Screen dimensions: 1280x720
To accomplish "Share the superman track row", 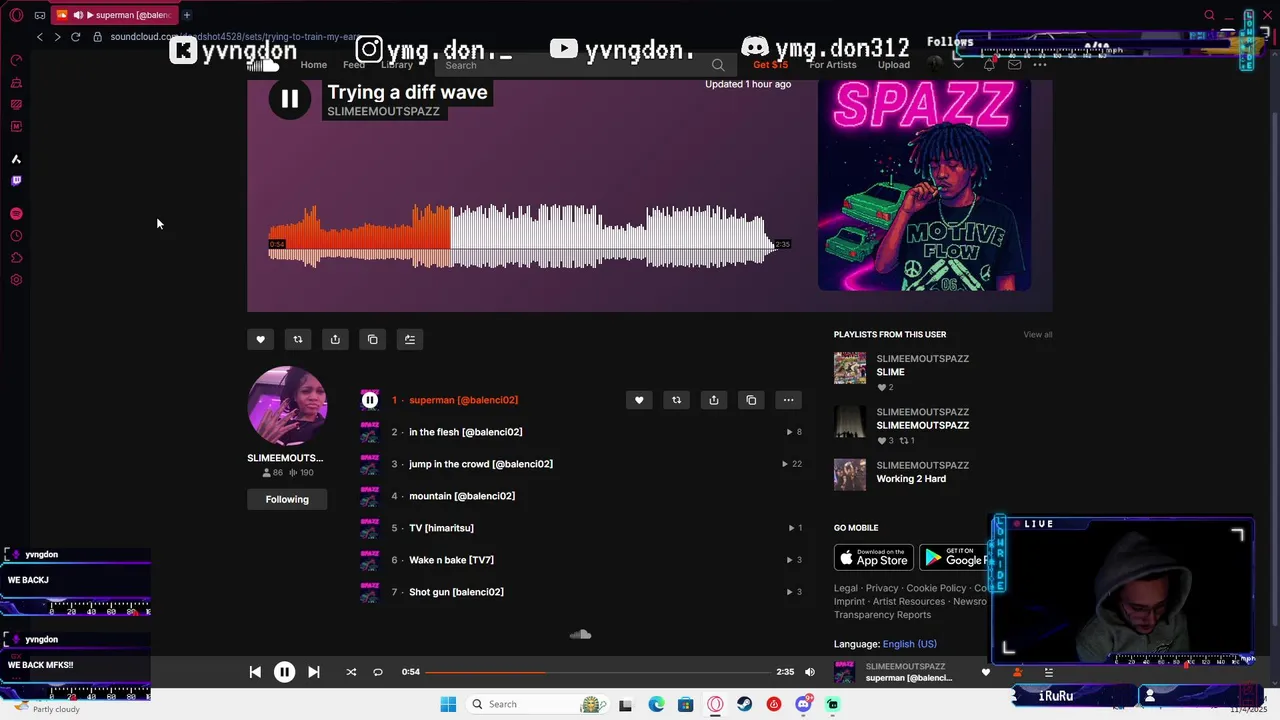I will point(714,400).
